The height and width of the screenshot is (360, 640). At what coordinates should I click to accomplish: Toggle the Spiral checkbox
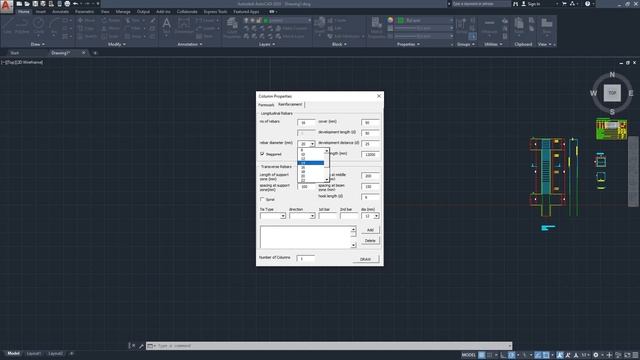[262, 199]
